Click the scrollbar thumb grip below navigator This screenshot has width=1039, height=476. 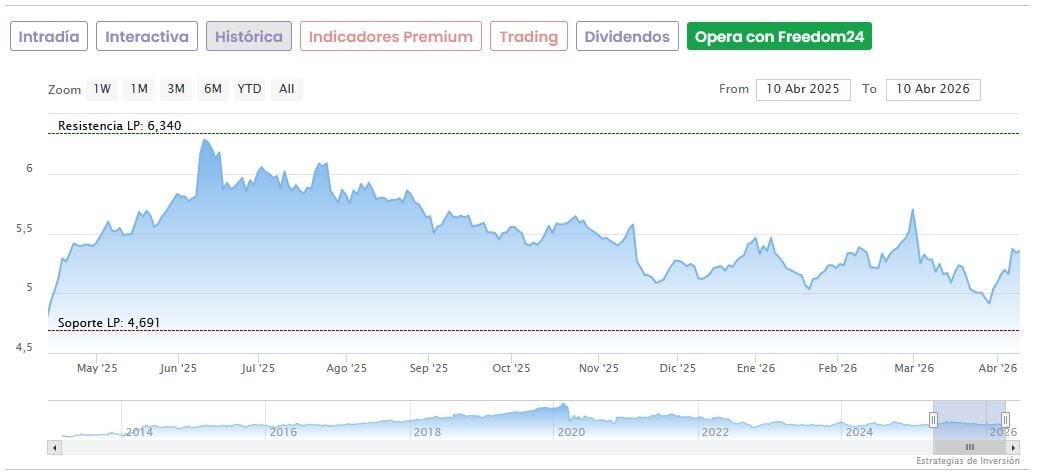coord(969,447)
